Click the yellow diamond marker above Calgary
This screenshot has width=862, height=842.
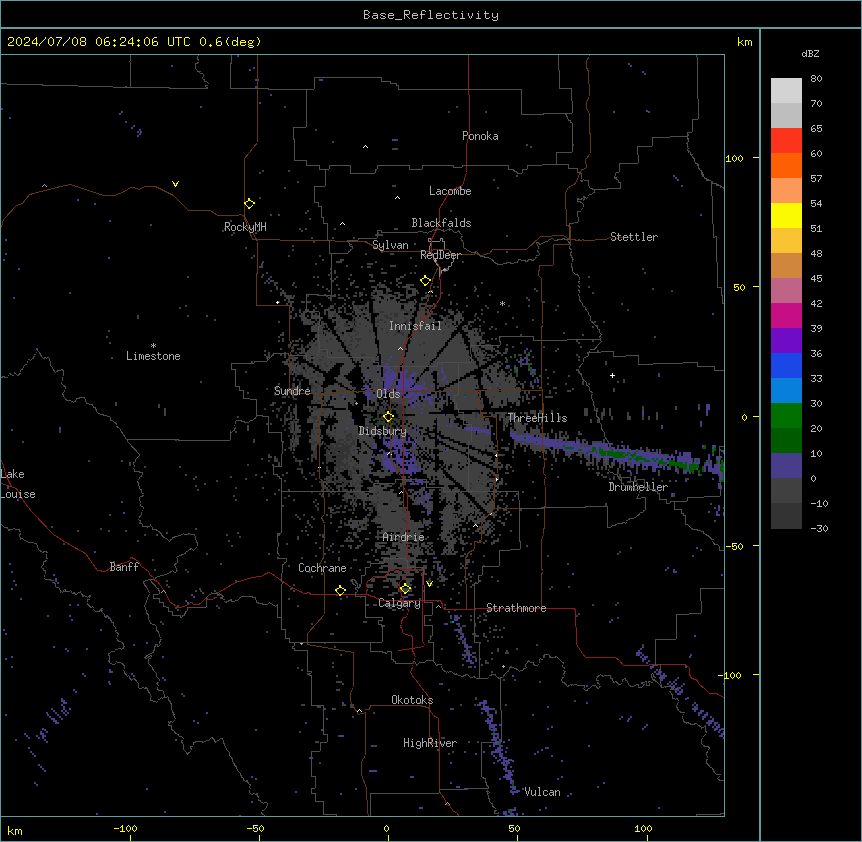point(405,589)
